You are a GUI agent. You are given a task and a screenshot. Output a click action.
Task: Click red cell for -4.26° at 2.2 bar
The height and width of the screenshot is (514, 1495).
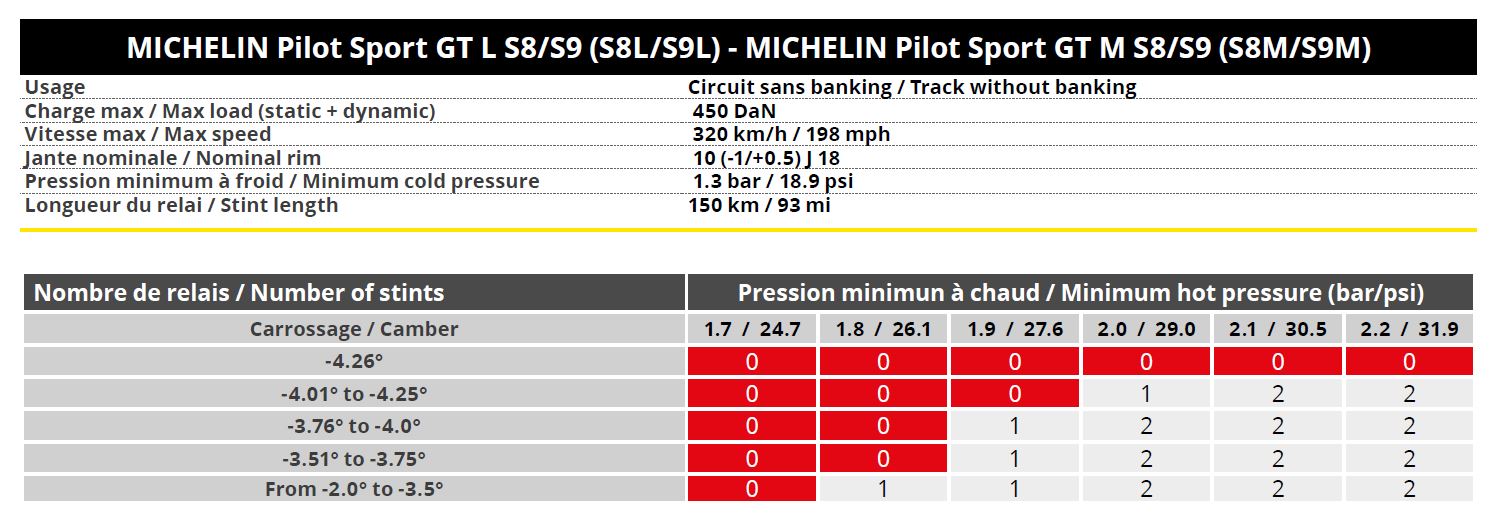click(x=1409, y=361)
